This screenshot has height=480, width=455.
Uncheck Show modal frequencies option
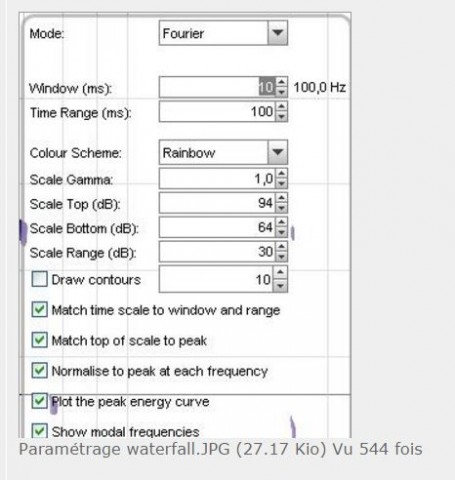[39, 431]
